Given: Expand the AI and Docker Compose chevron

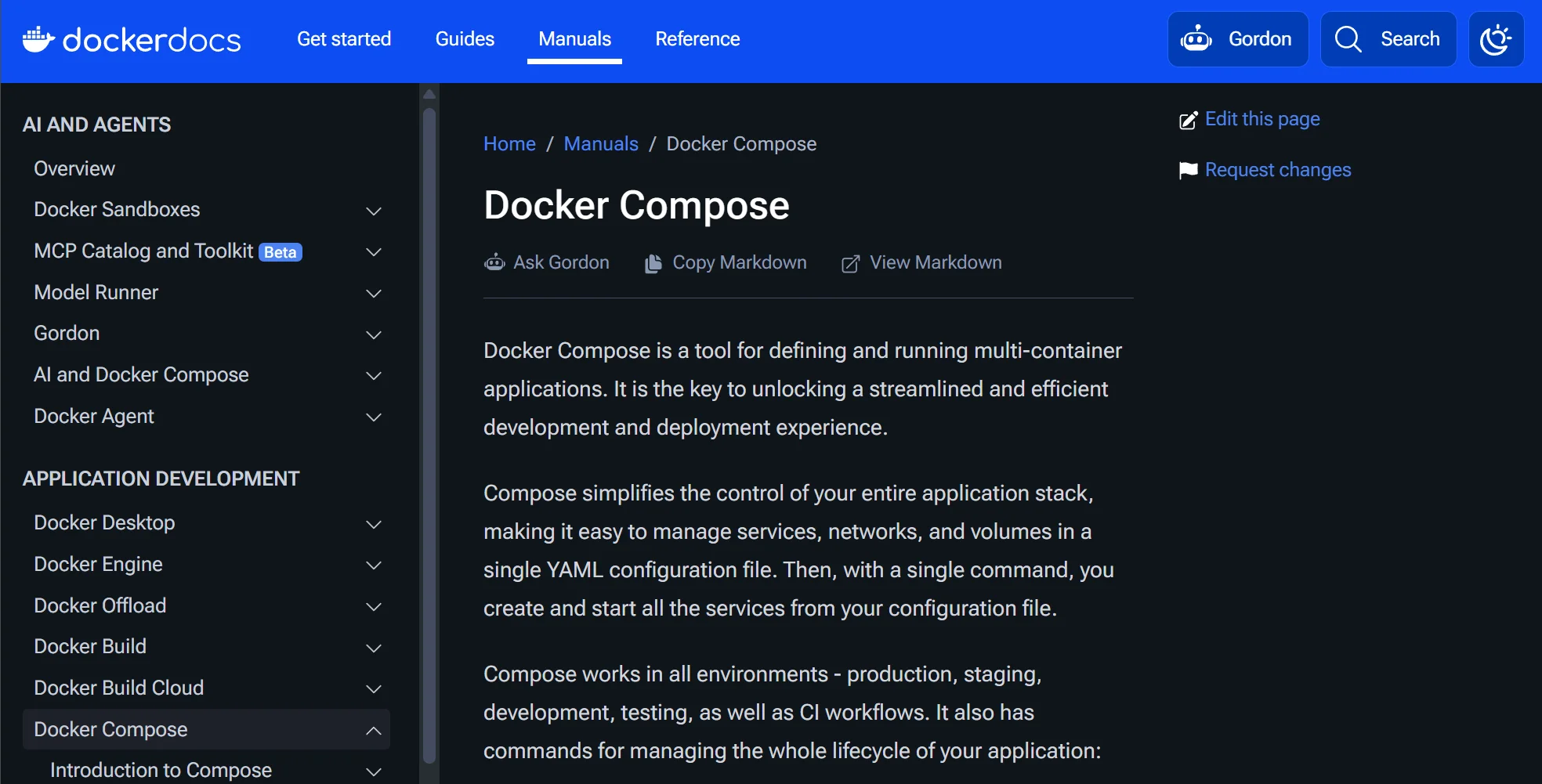Looking at the screenshot, I should coord(374,376).
